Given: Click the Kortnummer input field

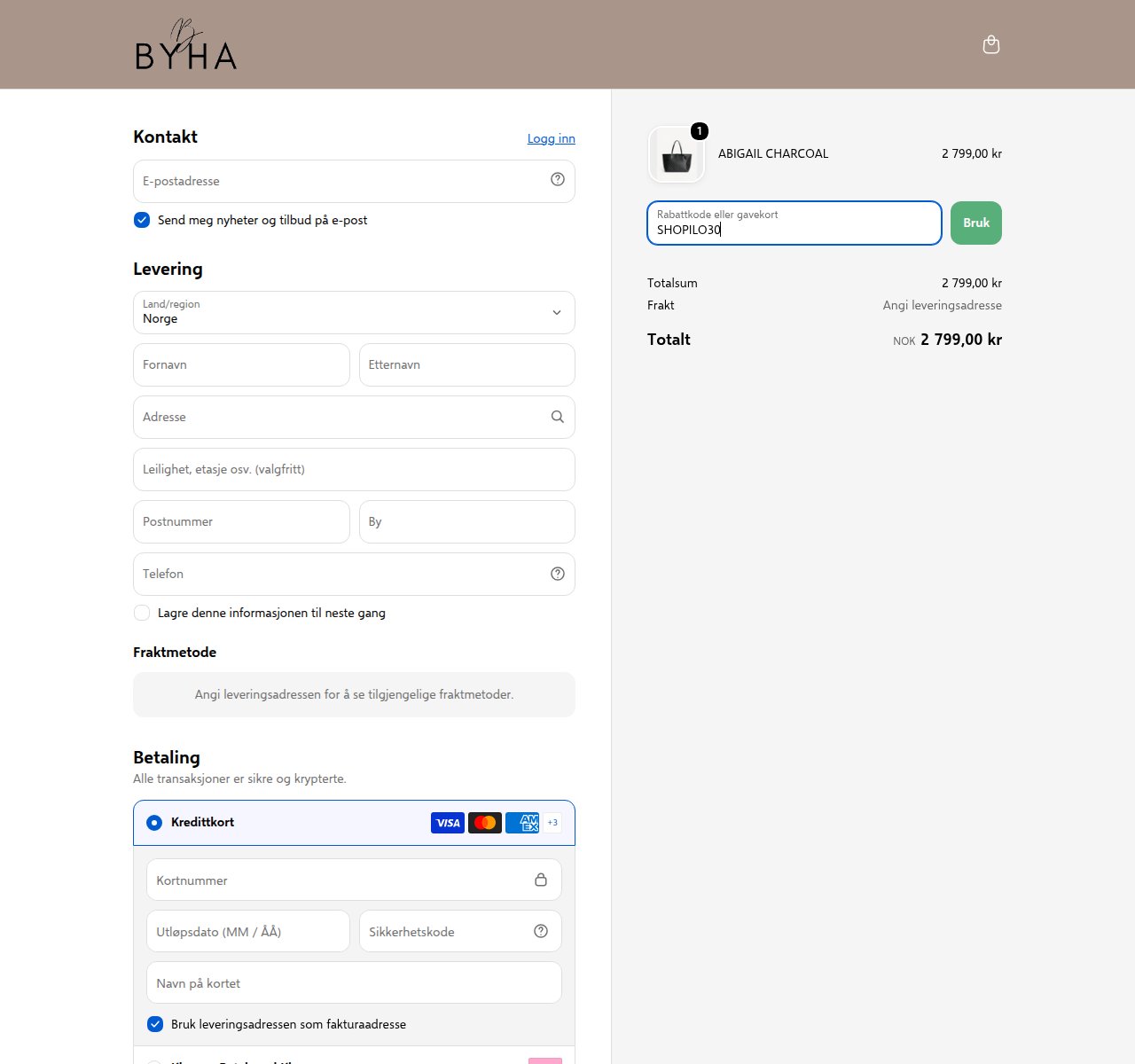Looking at the screenshot, I should click(354, 880).
